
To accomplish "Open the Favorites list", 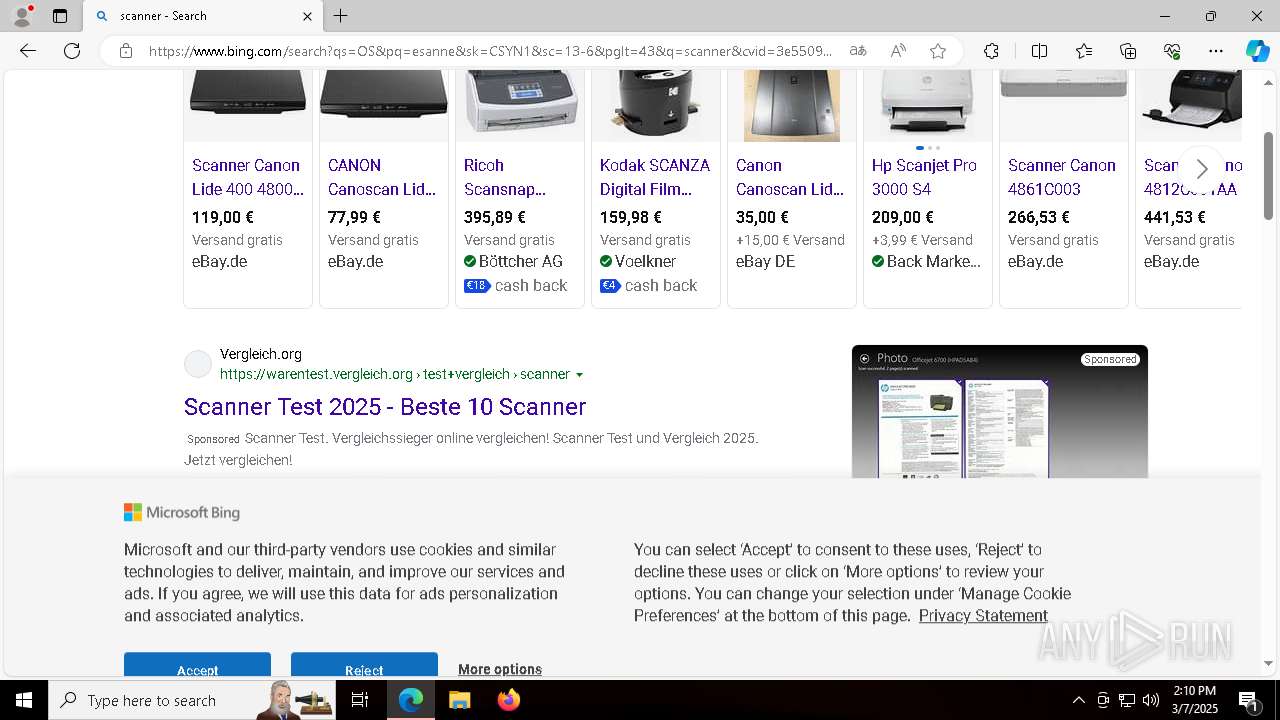I will (x=1084, y=51).
